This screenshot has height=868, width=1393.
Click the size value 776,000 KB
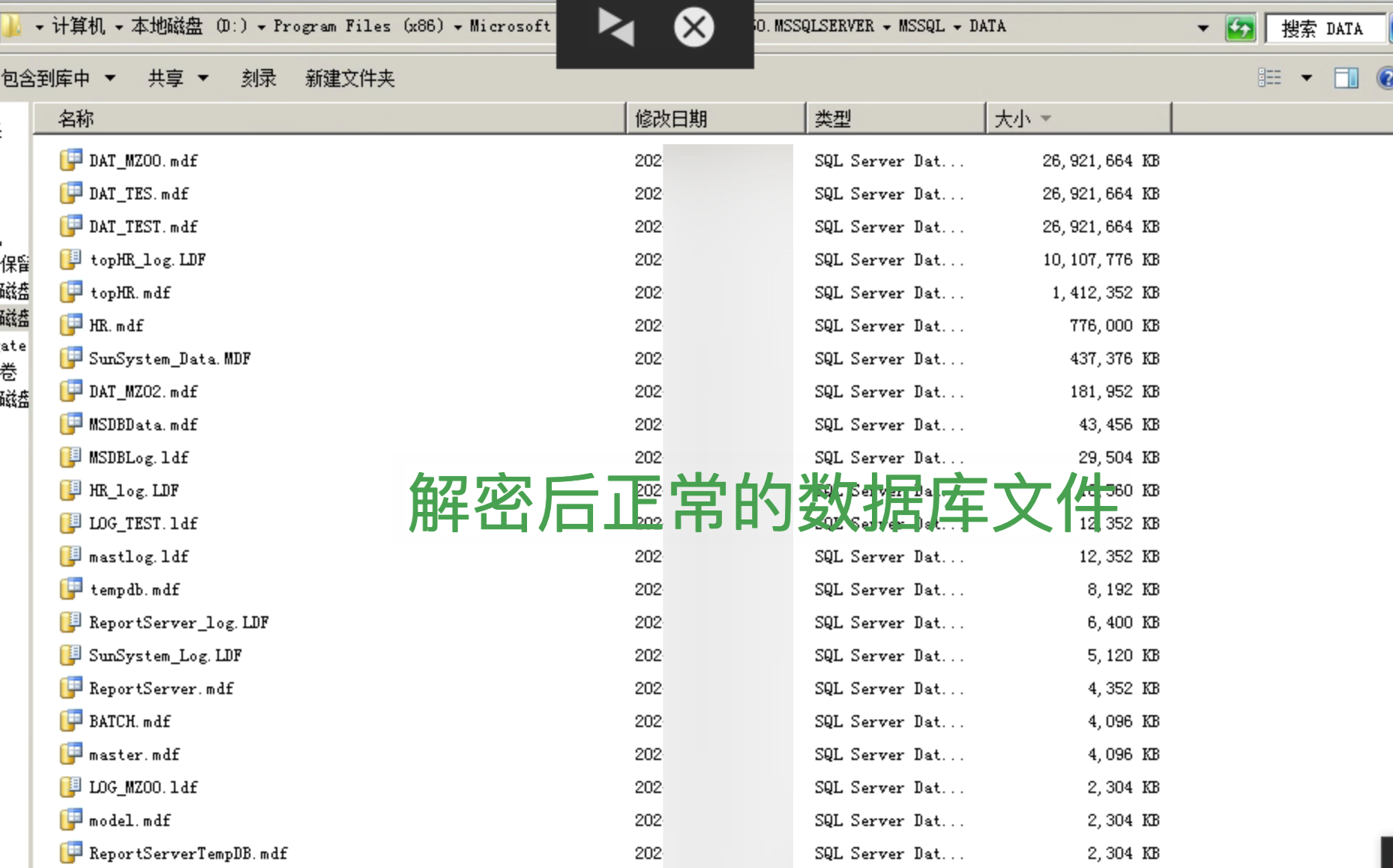tap(1115, 325)
